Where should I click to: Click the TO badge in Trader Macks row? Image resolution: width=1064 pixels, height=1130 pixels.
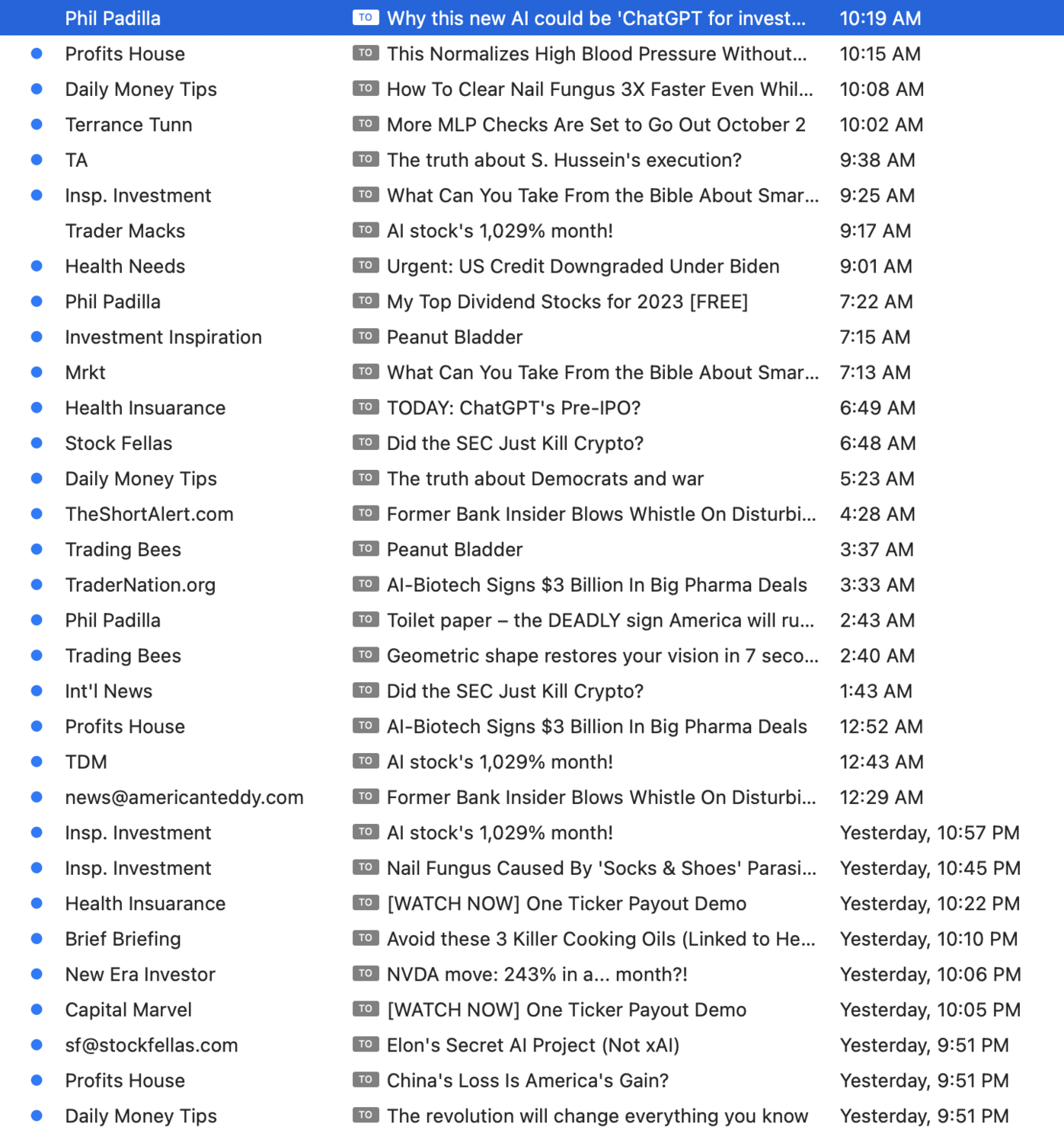(366, 230)
